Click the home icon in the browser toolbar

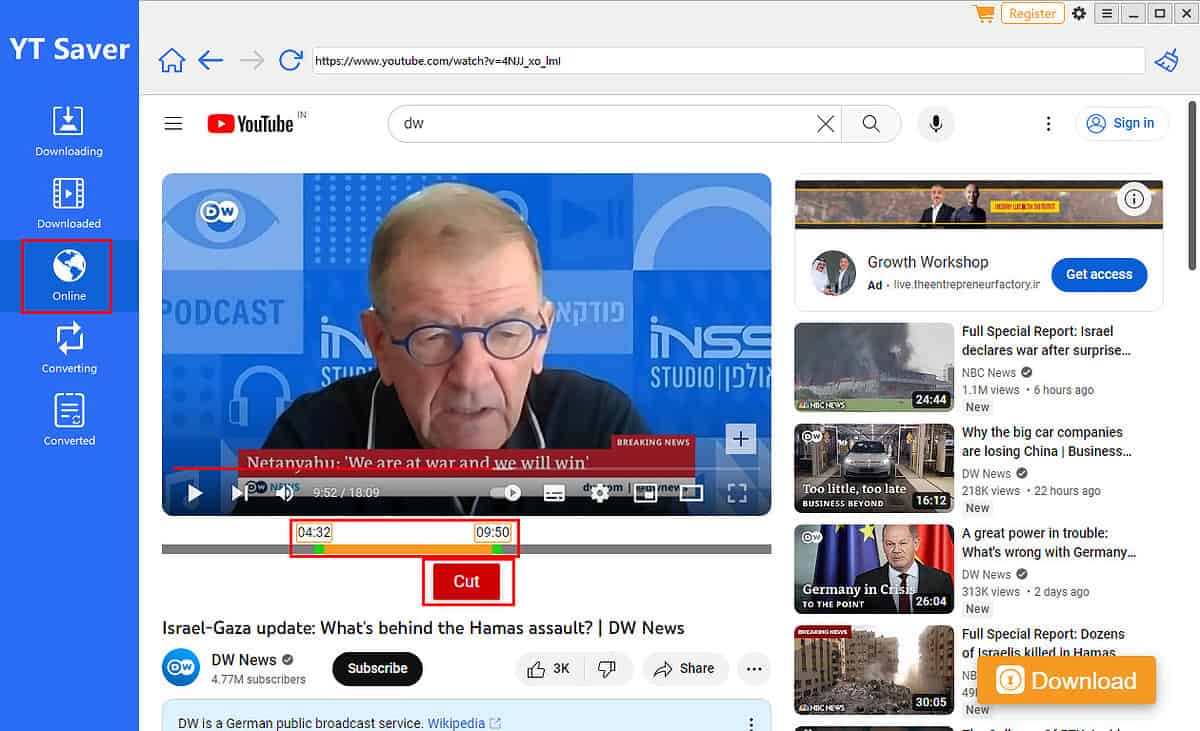pyautogui.click(x=171, y=60)
